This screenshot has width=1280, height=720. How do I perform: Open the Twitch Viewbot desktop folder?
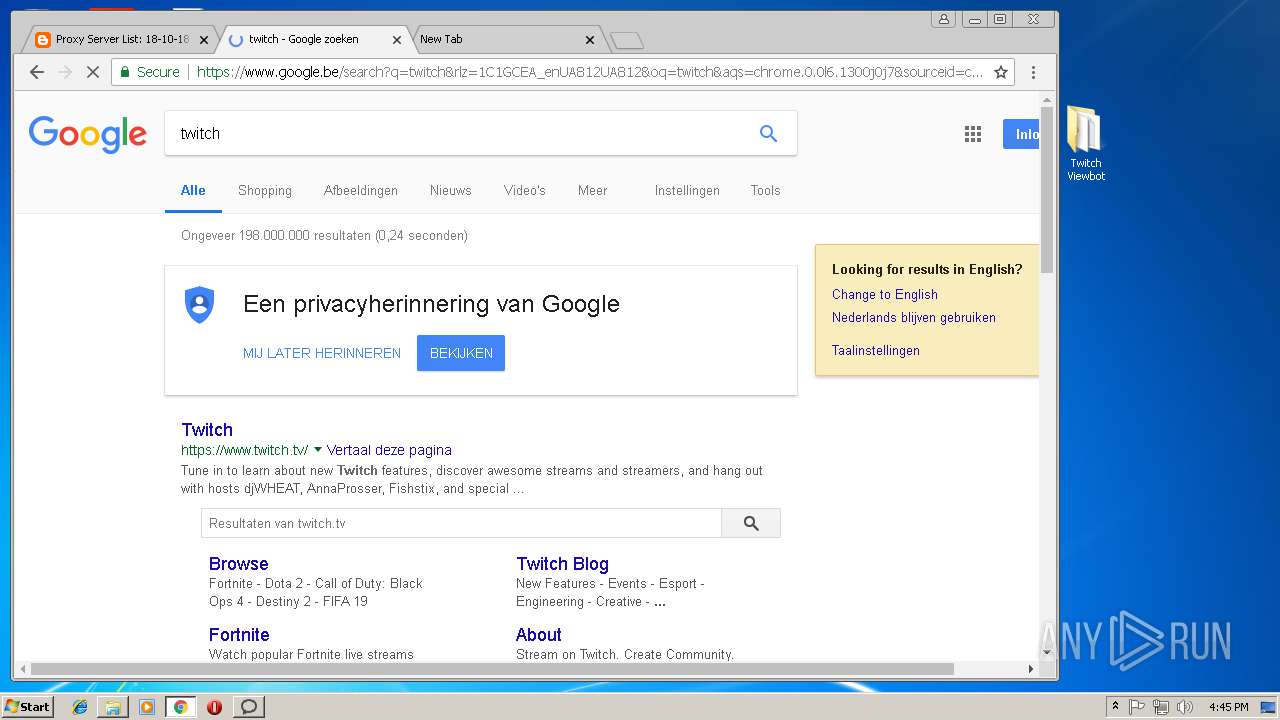tap(1085, 143)
